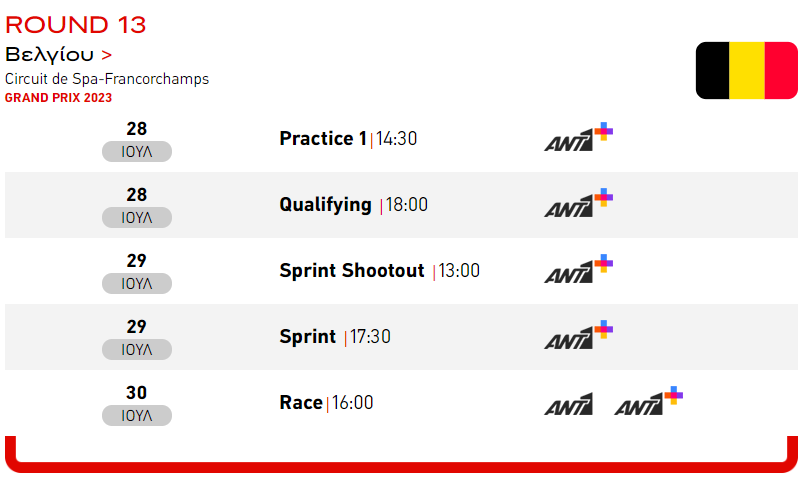Click ANT1+ logo in Qualifying row
The width and height of the screenshot is (811, 487).
(578, 203)
